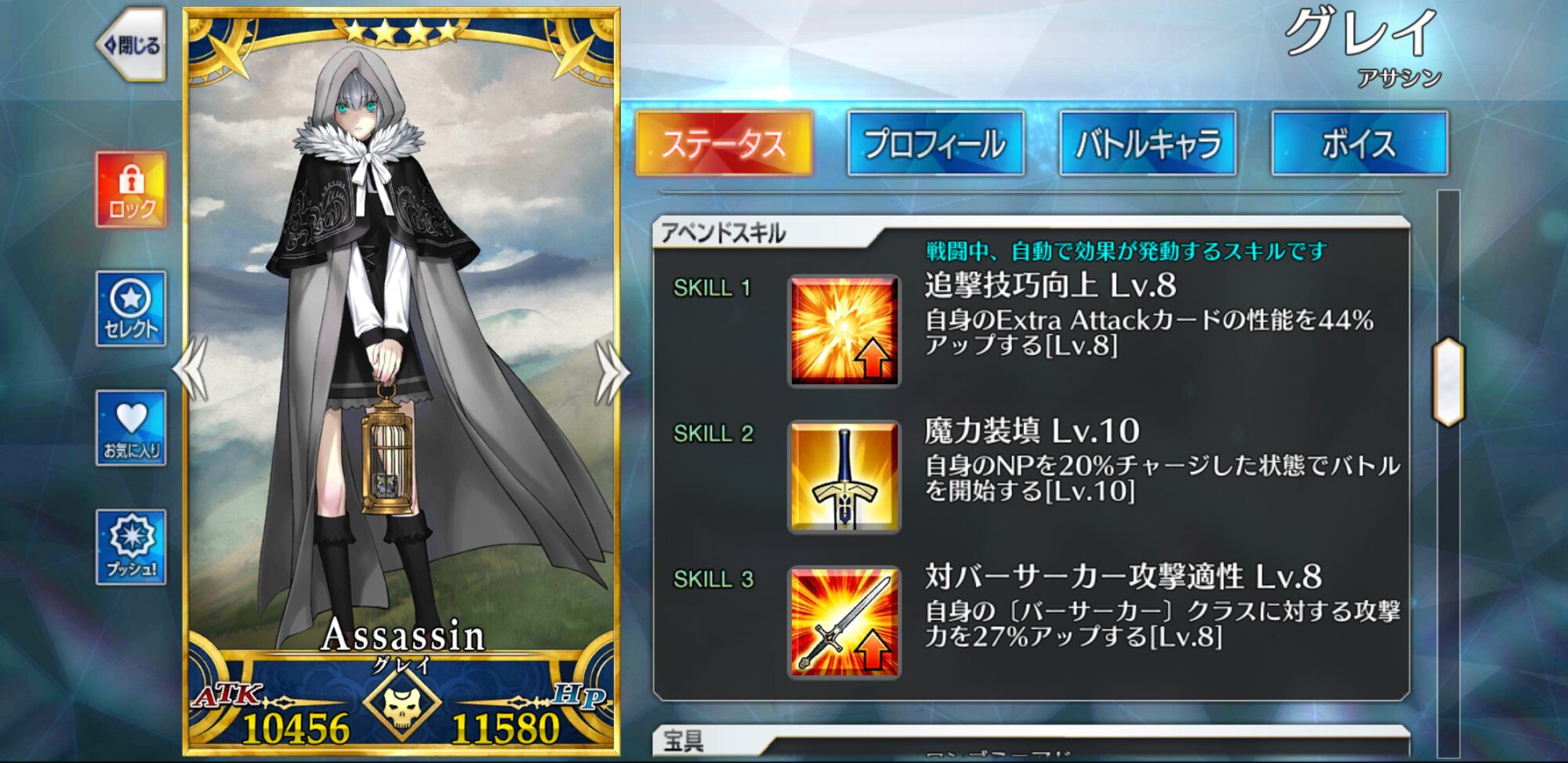Toggle the セレクト star selection button
1568x763 pixels.
coord(131,309)
